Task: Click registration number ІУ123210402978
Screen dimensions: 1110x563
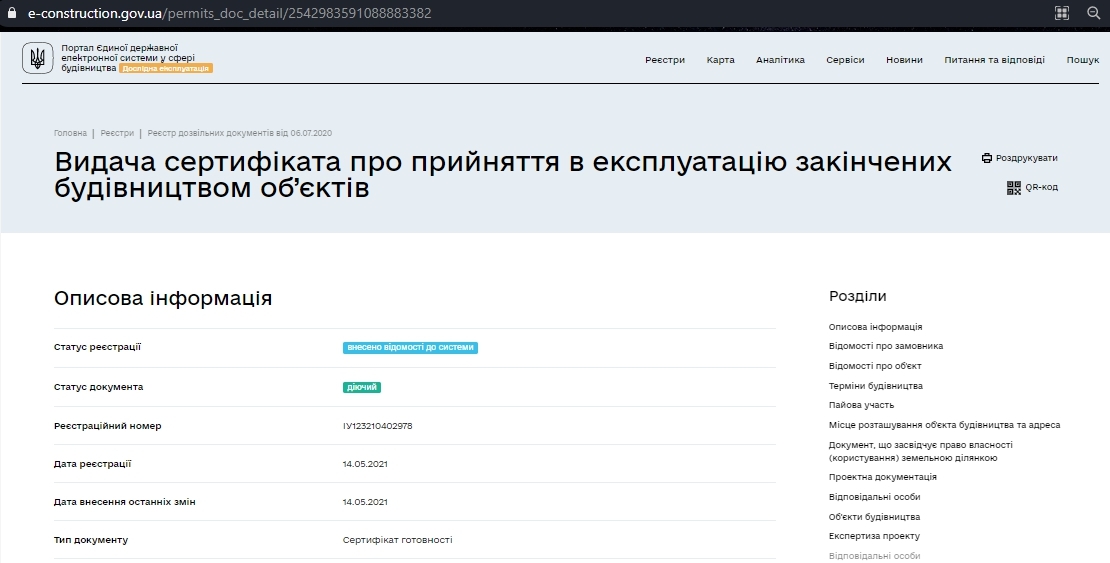Action: (x=377, y=426)
